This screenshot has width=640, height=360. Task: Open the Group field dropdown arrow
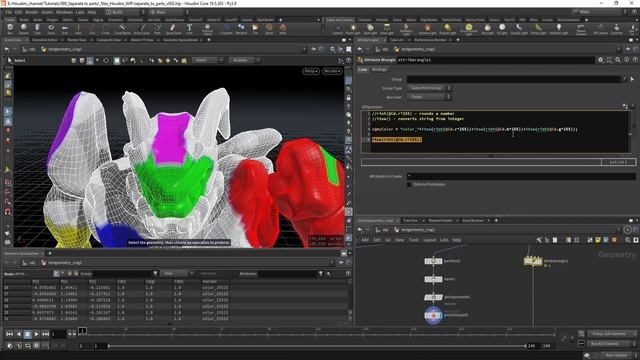[x=624, y=79]
